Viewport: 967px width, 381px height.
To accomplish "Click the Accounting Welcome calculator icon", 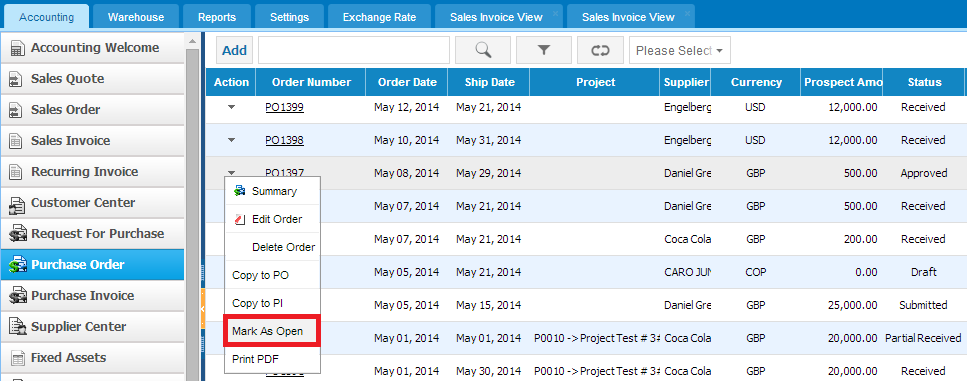I will [x=17, y=48].
